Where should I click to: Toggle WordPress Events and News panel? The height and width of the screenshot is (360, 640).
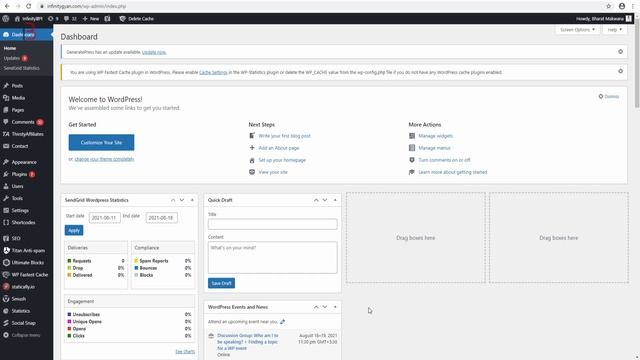click(335, 307)
